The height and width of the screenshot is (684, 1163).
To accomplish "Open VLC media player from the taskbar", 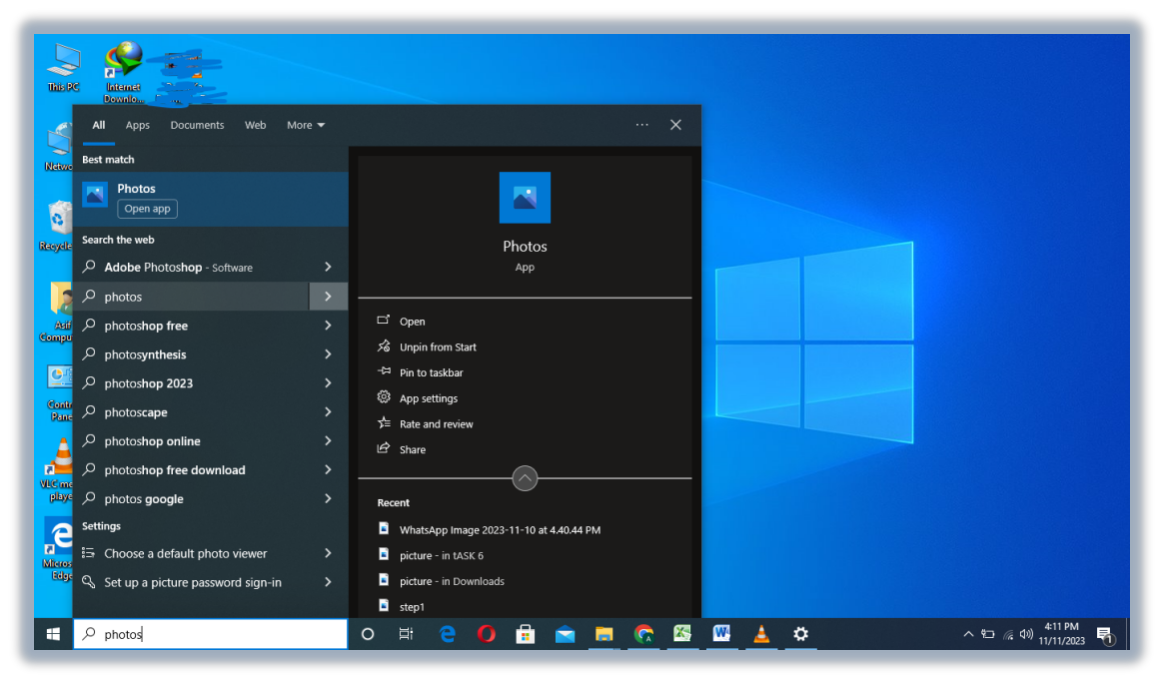I will [761, 634].
